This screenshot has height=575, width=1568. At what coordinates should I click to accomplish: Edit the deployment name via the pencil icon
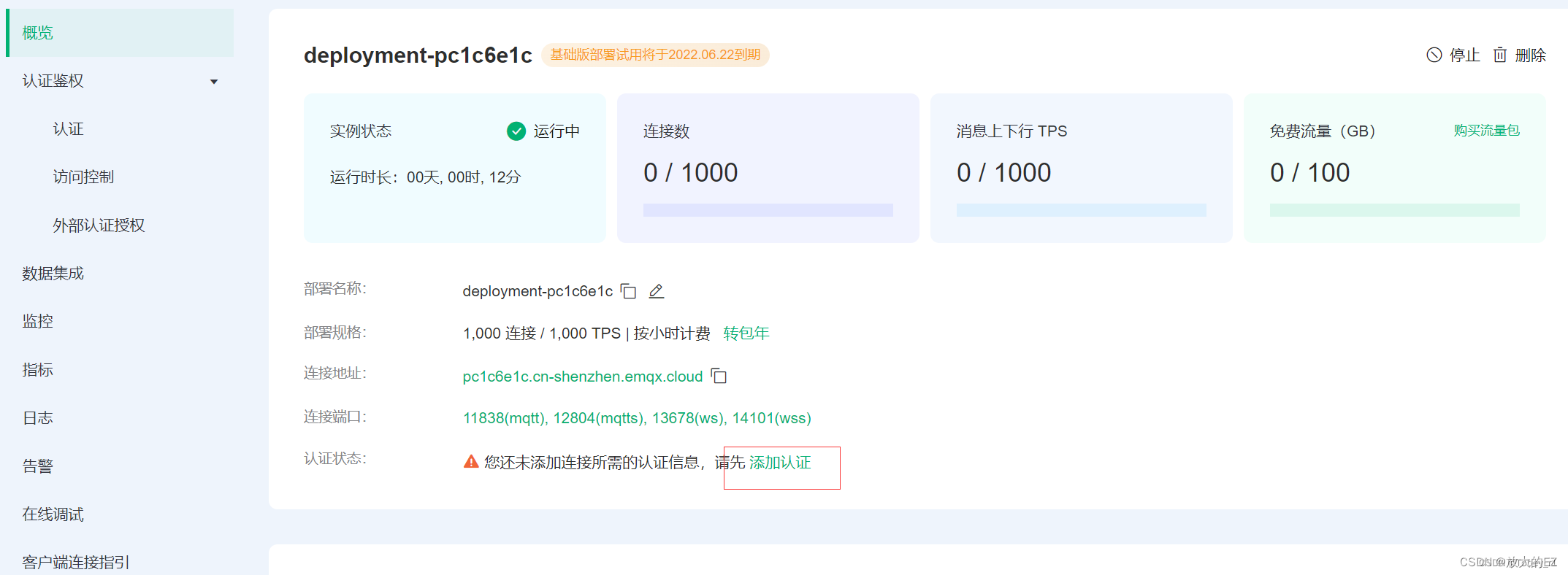pyautogui.click(x=657, y=291)
